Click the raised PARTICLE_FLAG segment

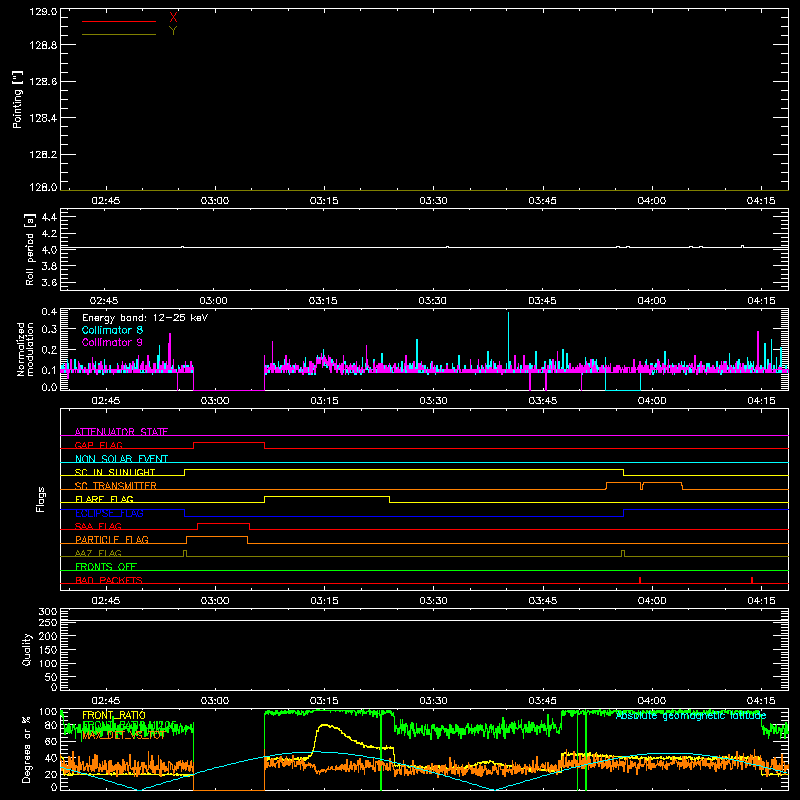[217, 537]
